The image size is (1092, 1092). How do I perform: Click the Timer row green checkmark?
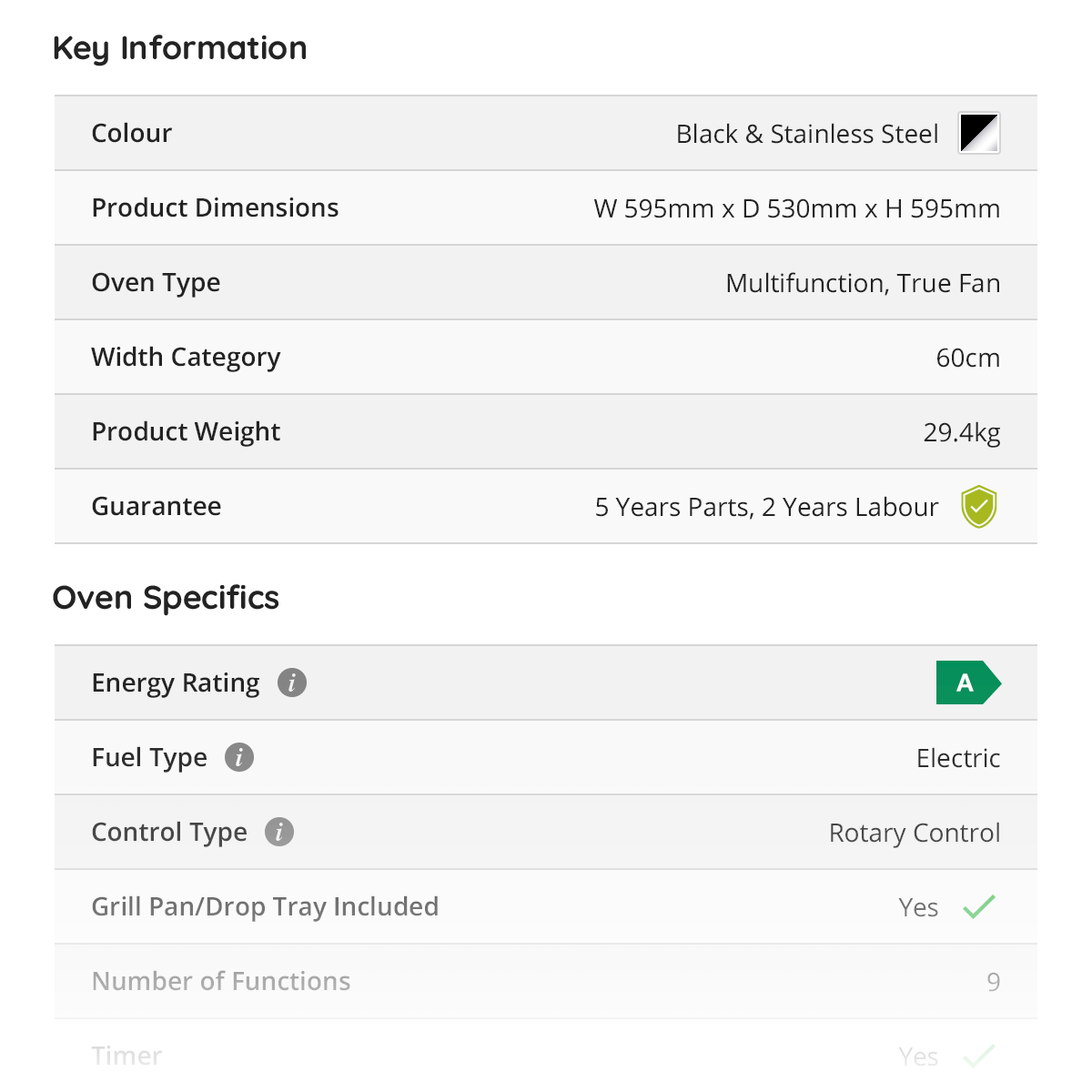click(979, 1057)
